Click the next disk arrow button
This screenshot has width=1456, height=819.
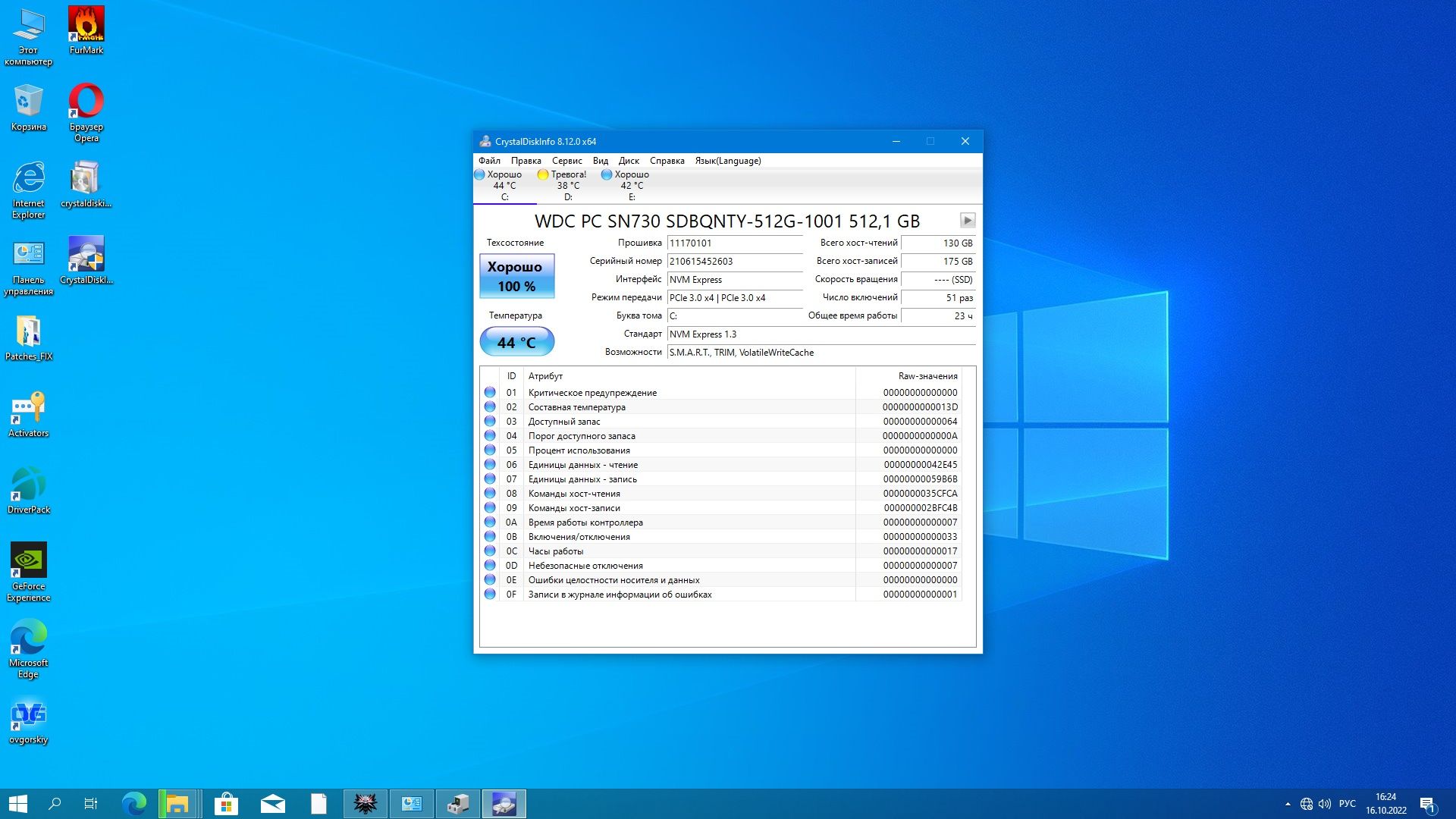pos(967,221)
